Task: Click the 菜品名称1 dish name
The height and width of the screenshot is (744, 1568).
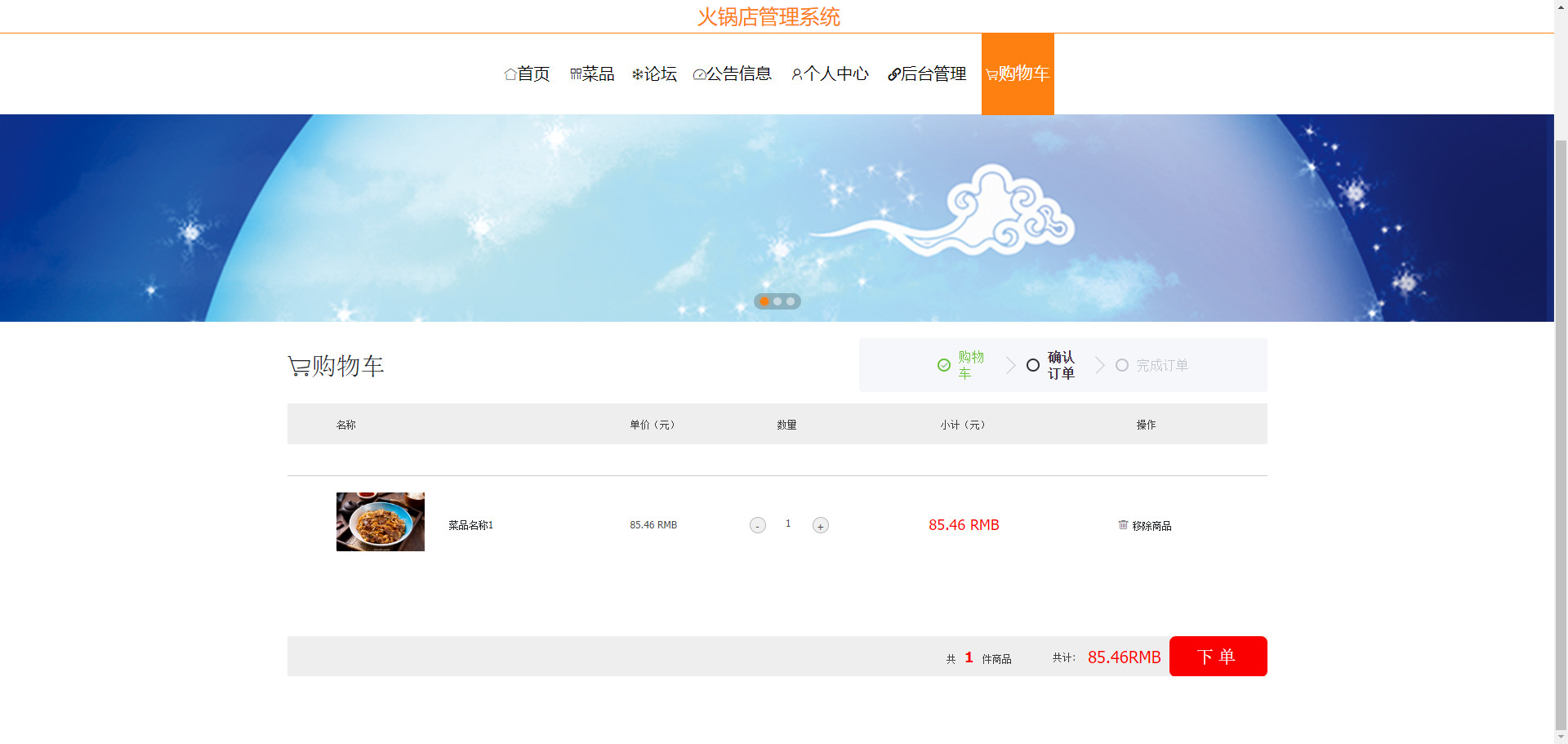Action: pos(470,525)
